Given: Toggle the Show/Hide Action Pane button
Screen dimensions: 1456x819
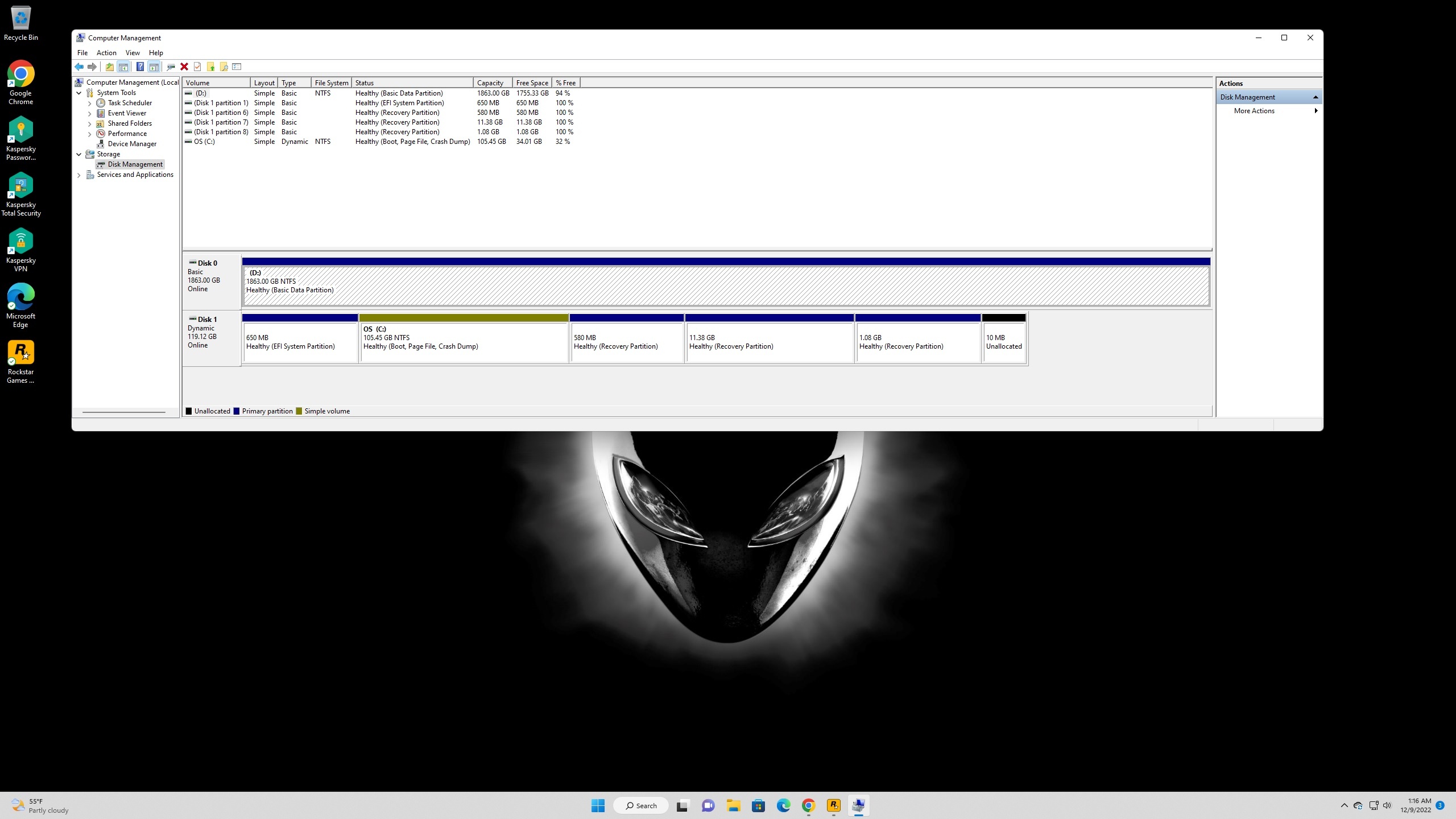Looking at the screenshot, I should point(154,67).
